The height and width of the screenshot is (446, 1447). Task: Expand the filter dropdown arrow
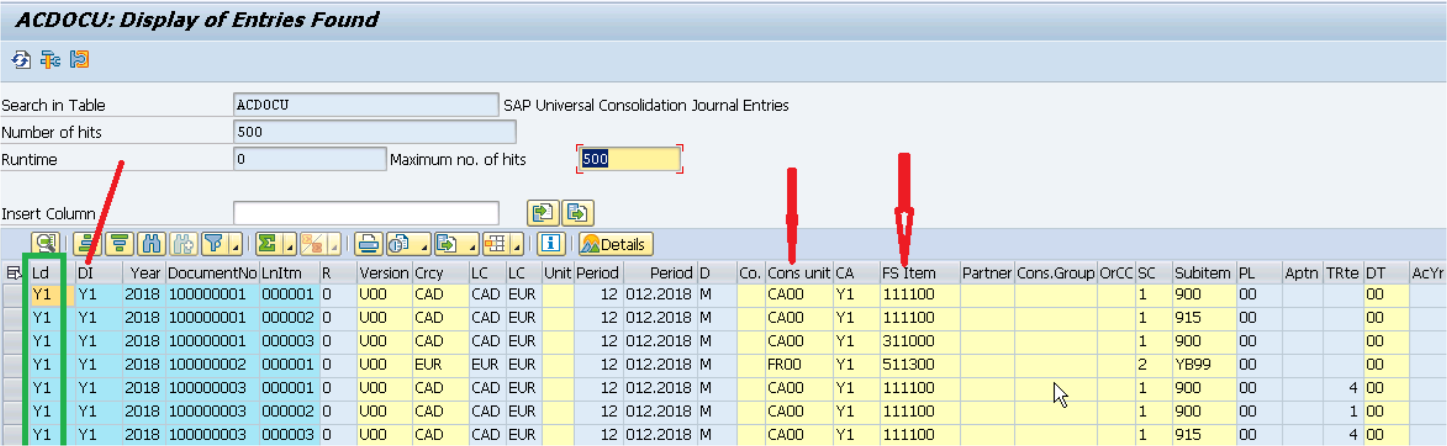click(234, 245)
